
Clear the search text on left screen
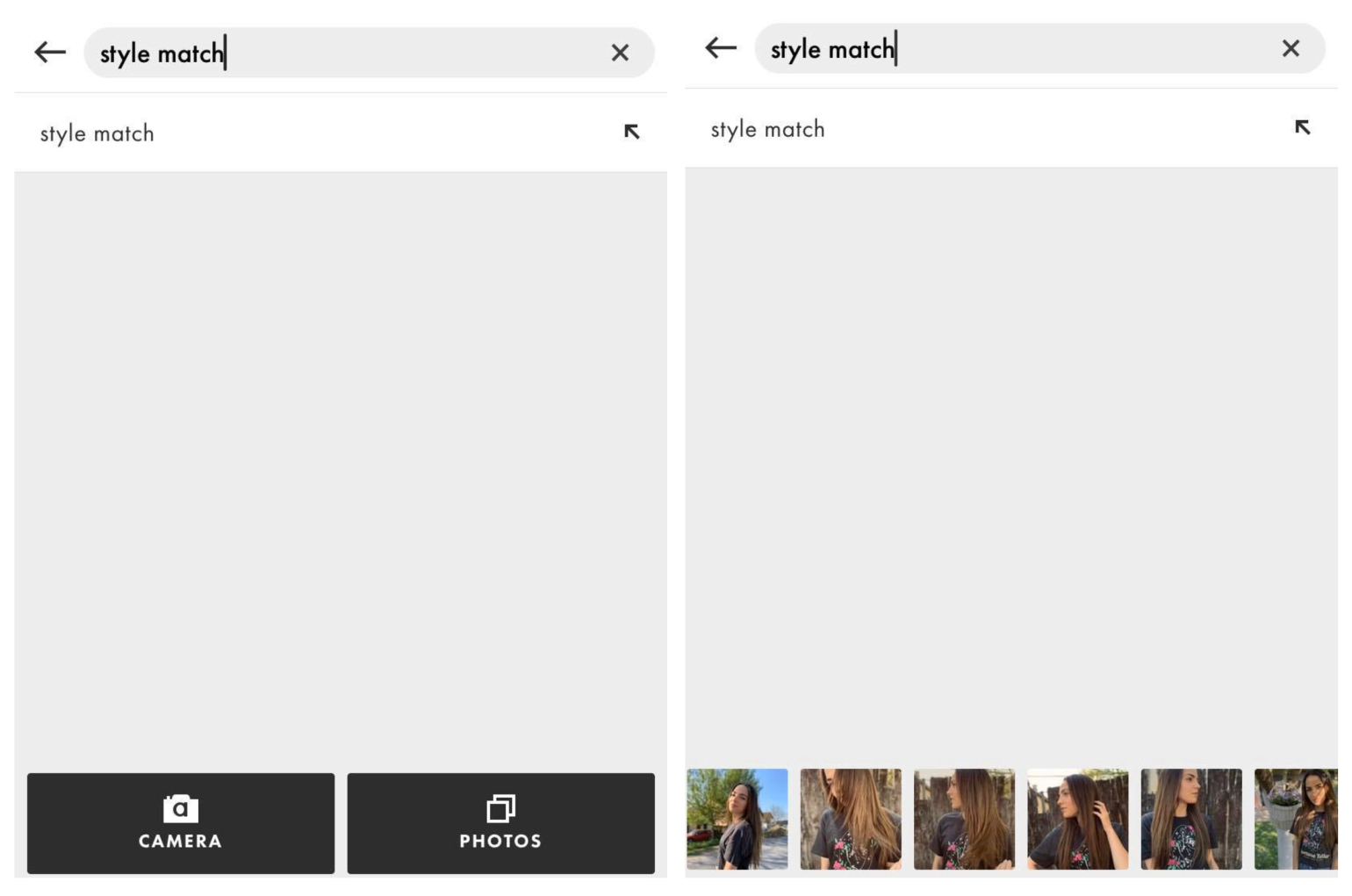620,53
